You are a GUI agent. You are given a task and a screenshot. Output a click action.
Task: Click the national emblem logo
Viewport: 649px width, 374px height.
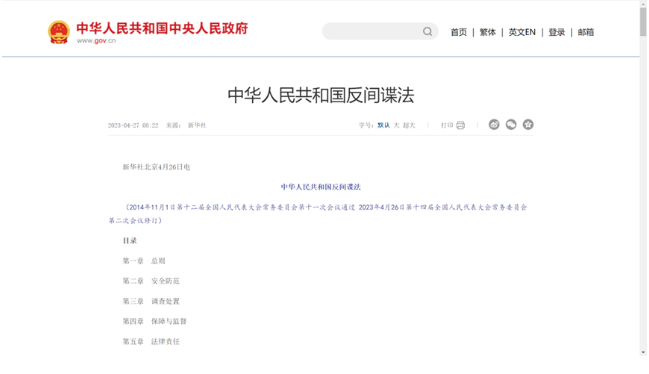[x=59, y=32]
